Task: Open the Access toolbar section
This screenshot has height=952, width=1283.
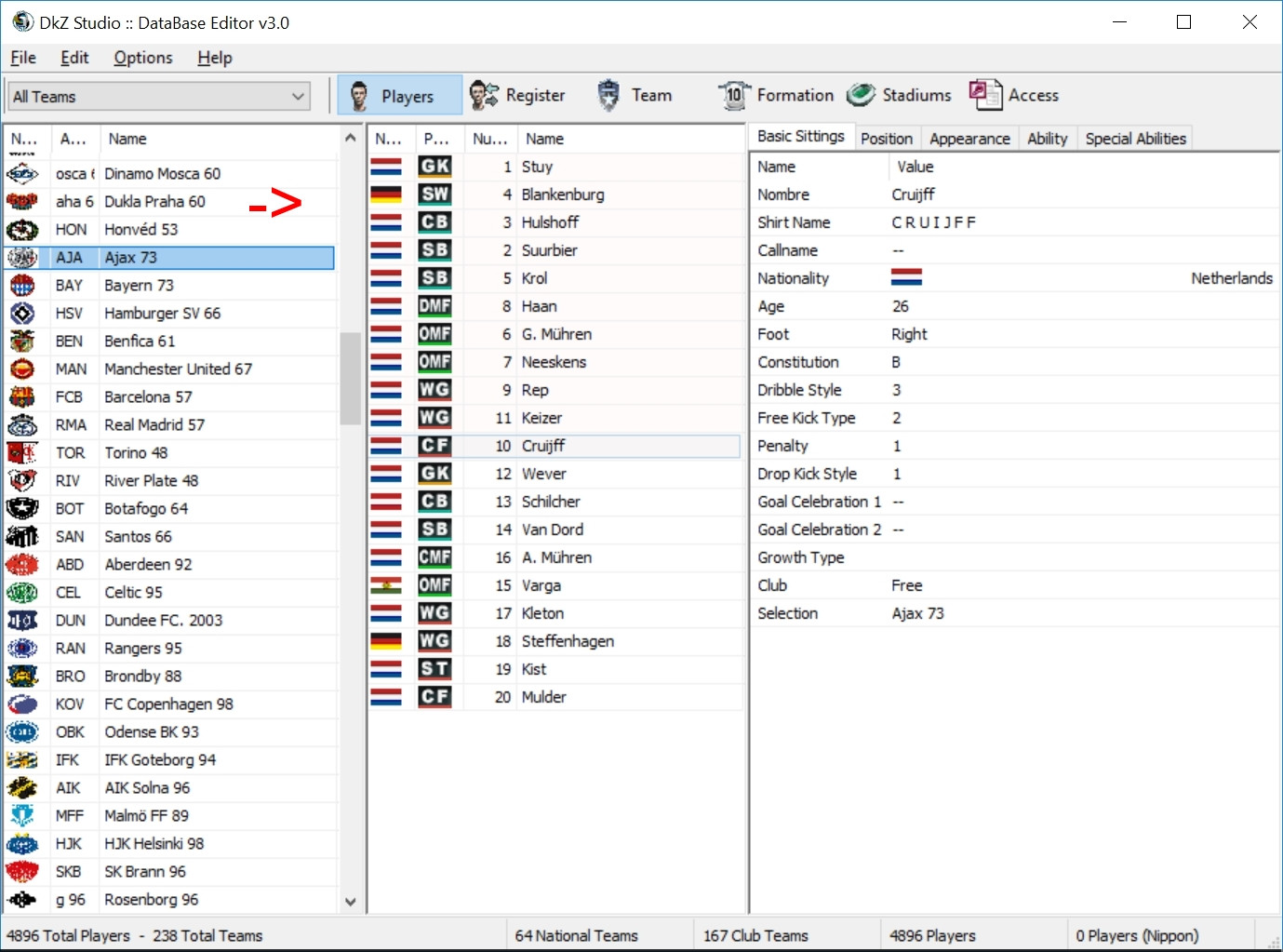Action: point(1014,95)
